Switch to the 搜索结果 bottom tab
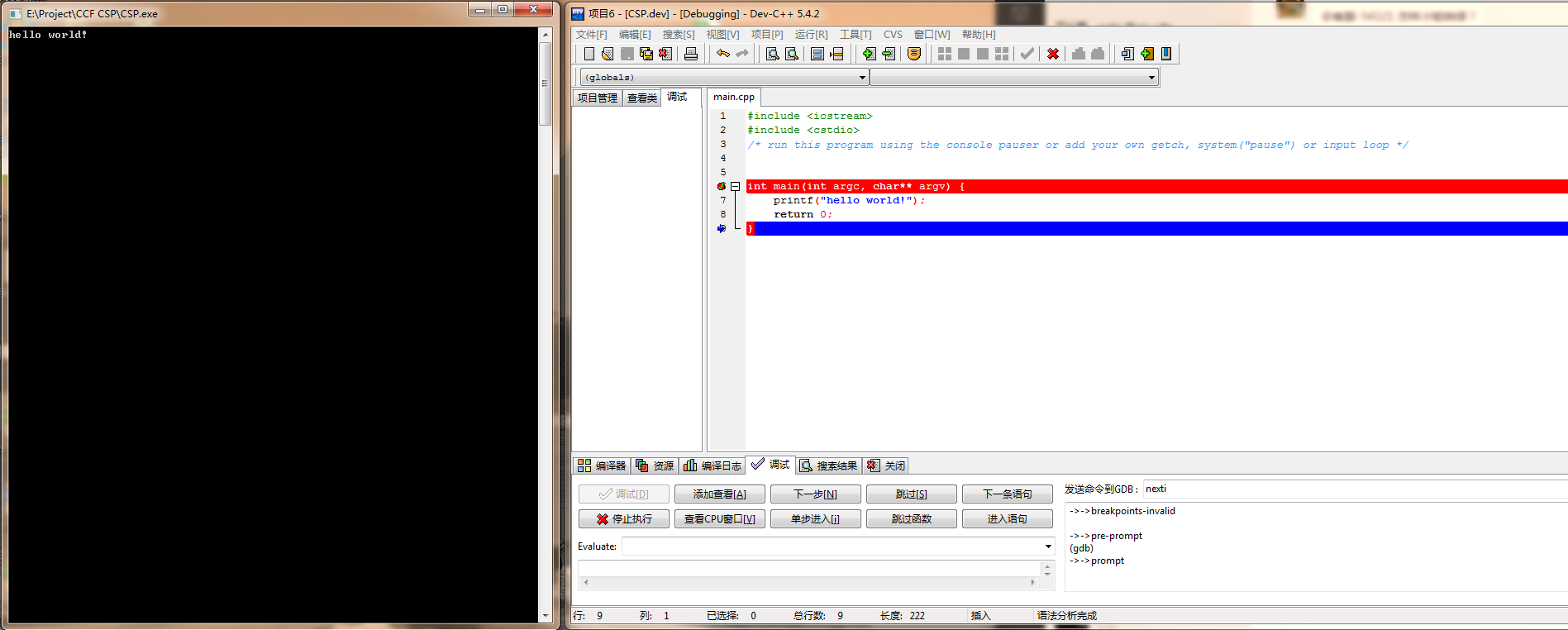The height and width of the screenshot is (630, 1568). (828, 465)
